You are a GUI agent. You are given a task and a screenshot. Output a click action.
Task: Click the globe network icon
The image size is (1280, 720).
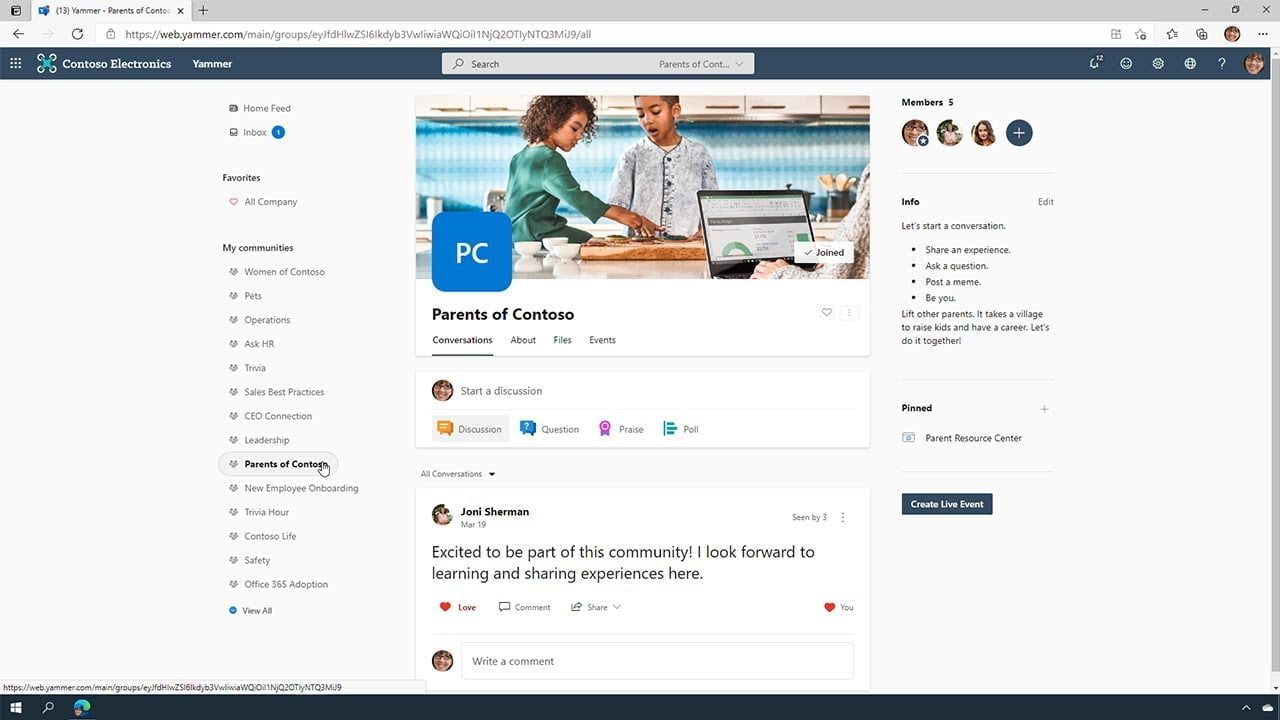(x=1190, y=64)
